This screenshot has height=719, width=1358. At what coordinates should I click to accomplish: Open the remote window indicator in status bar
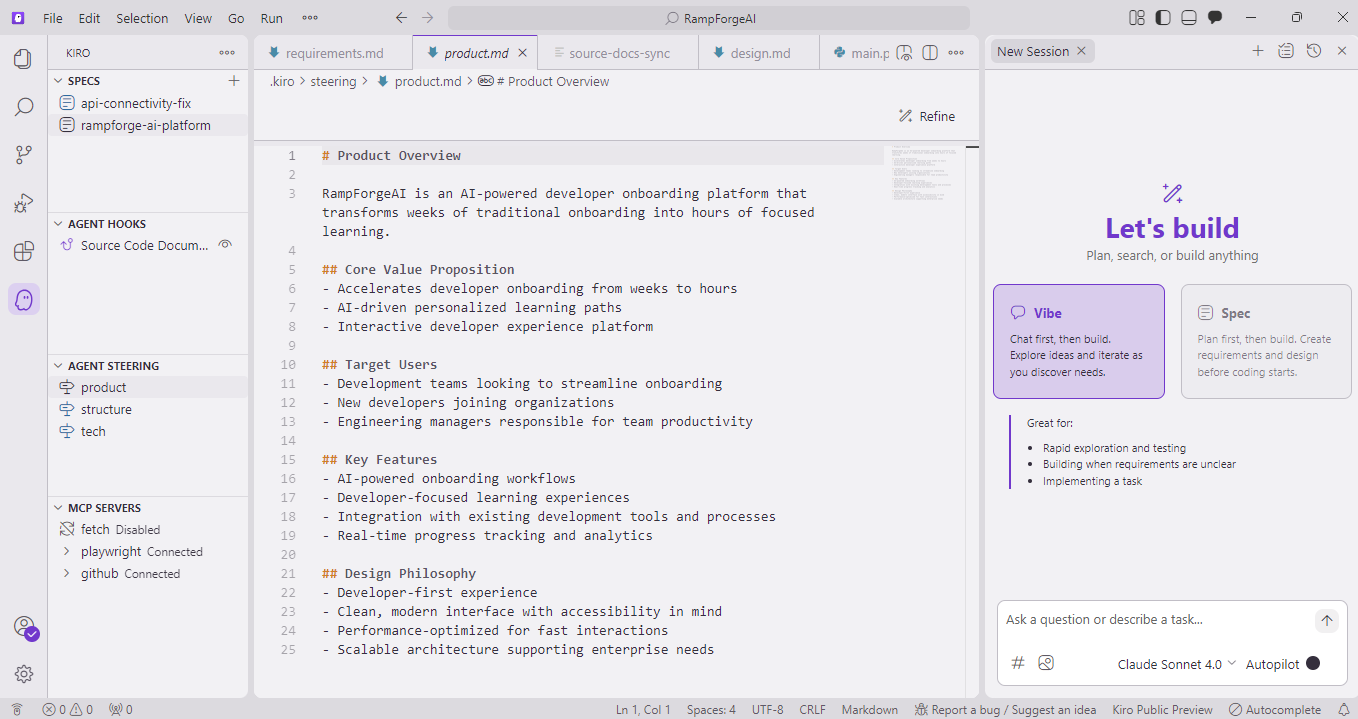tap(17, 709)
